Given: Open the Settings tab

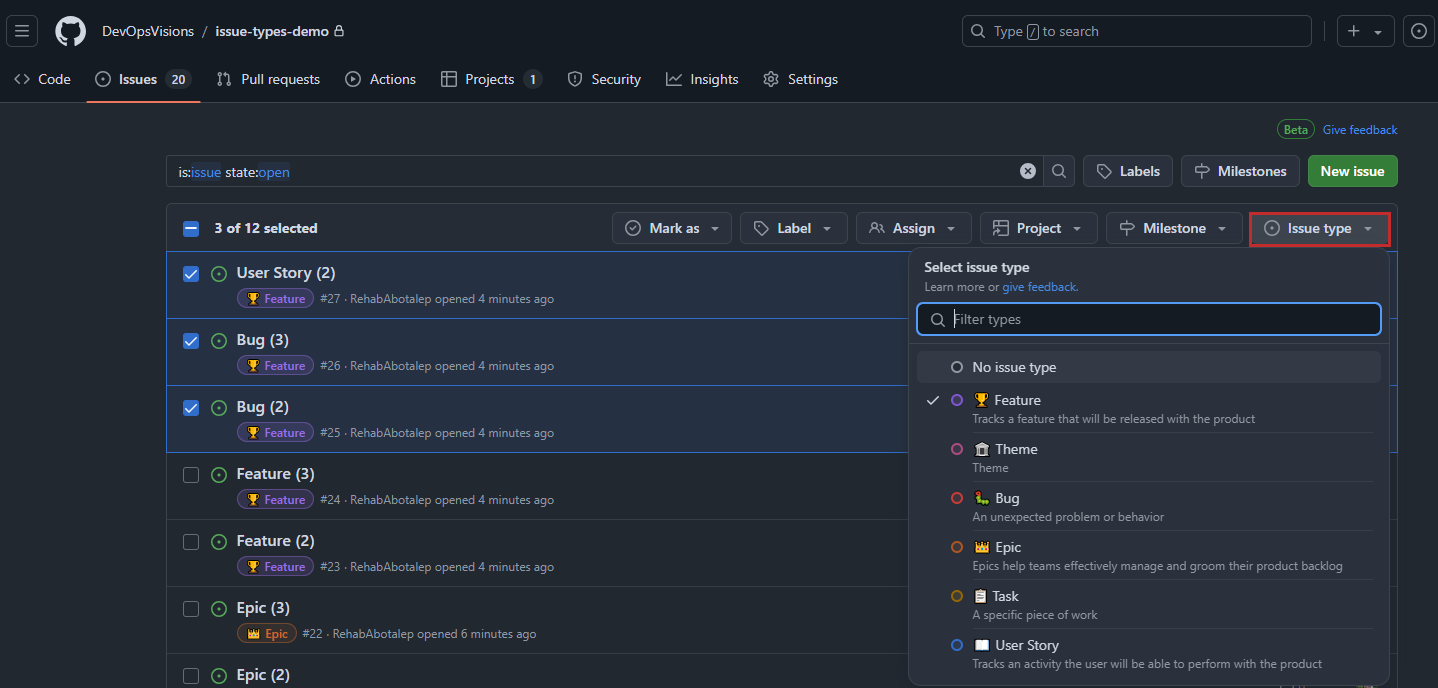Looking at the screenshot, I should tap(800, 79).
